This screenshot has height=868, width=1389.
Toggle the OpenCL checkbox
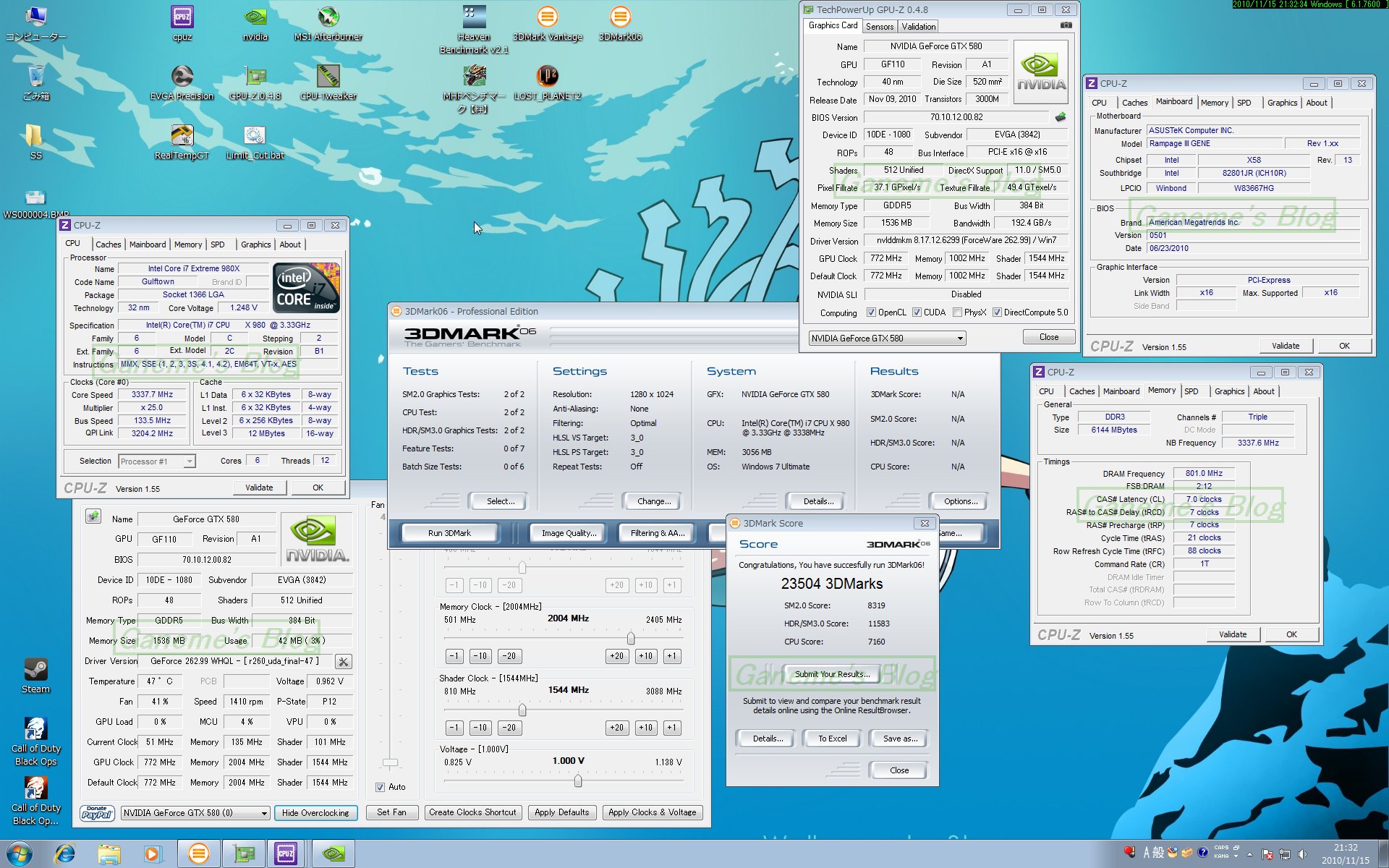click(x=872, y=312)
